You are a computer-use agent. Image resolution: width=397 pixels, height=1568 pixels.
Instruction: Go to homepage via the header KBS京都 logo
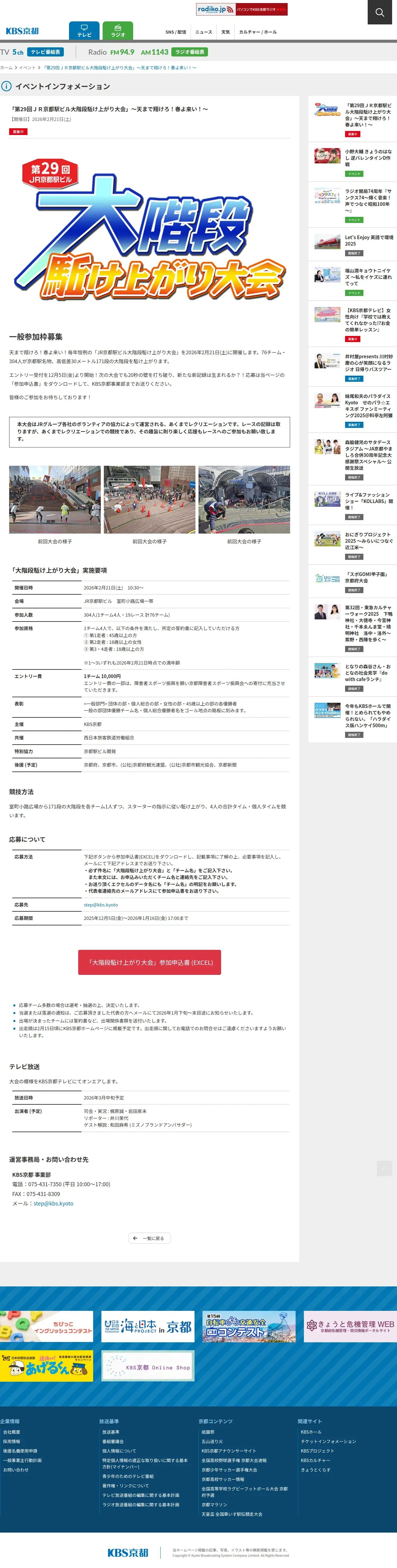(x=22, y=31)
